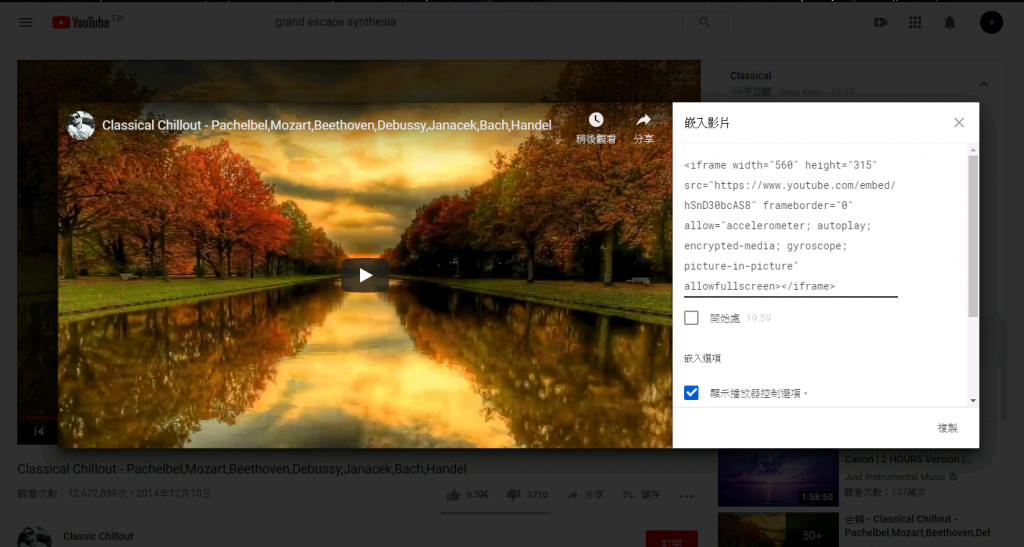
Task: Close the embed video dialog
Action: [959, 123]
